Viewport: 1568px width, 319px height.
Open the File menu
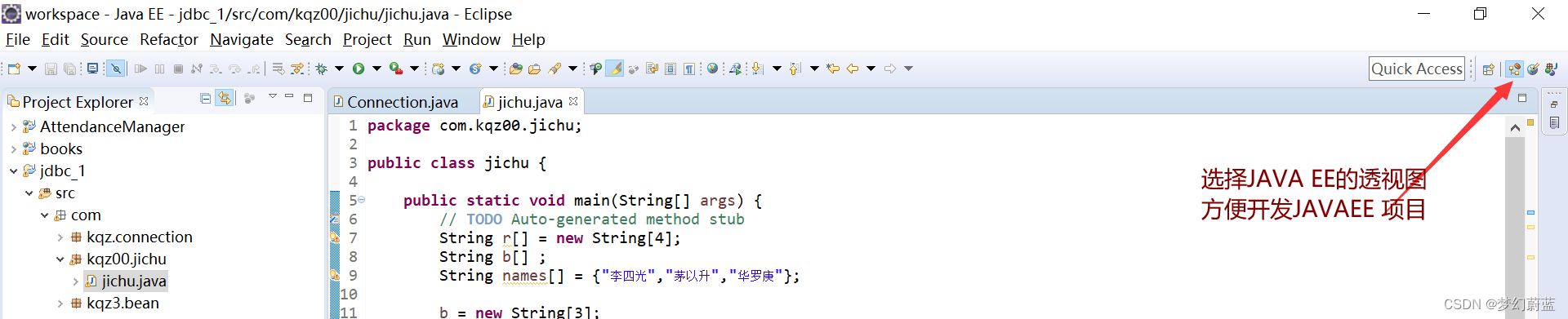pyautogui.click(x=17, y=39)
